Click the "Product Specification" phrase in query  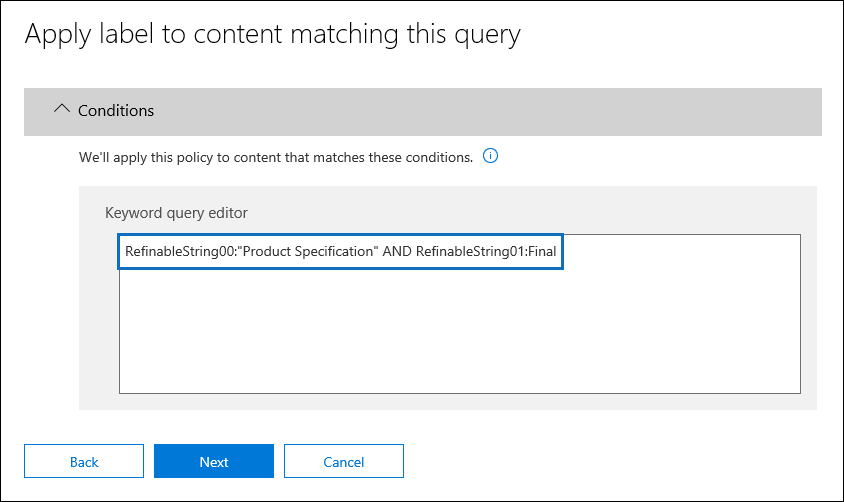tap(308, 251)
